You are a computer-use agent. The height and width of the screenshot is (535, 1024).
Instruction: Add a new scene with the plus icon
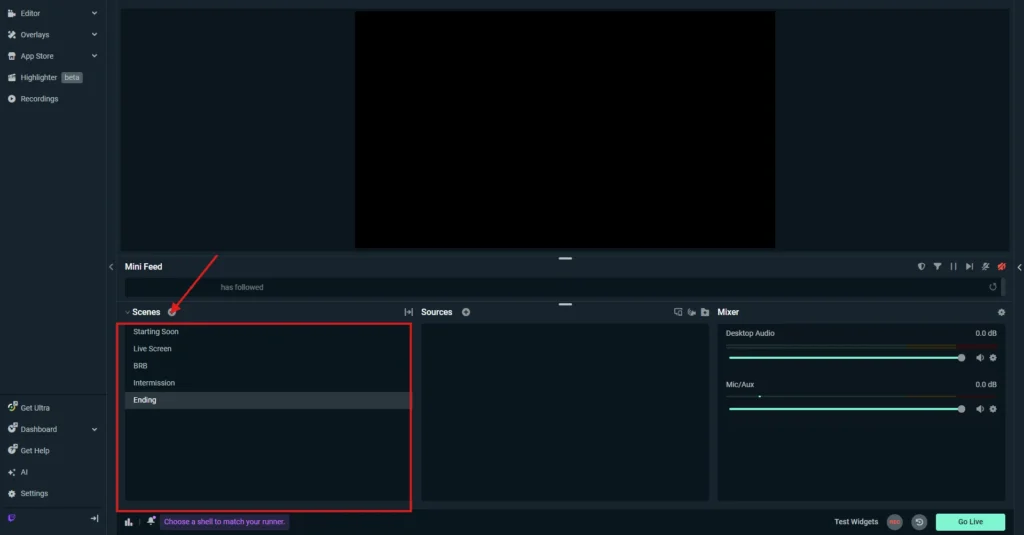tap(172, 312)
